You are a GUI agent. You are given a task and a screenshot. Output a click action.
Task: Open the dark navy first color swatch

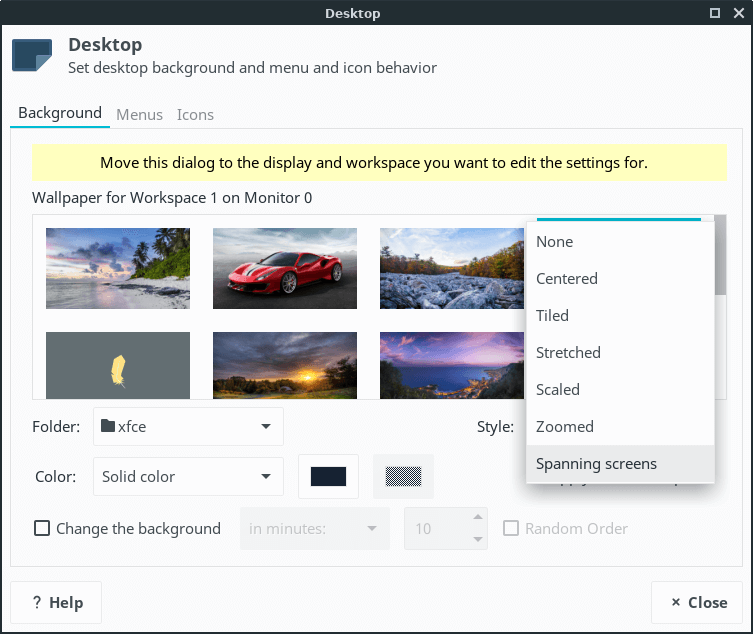pyautogui.click(x=328, y=477)
